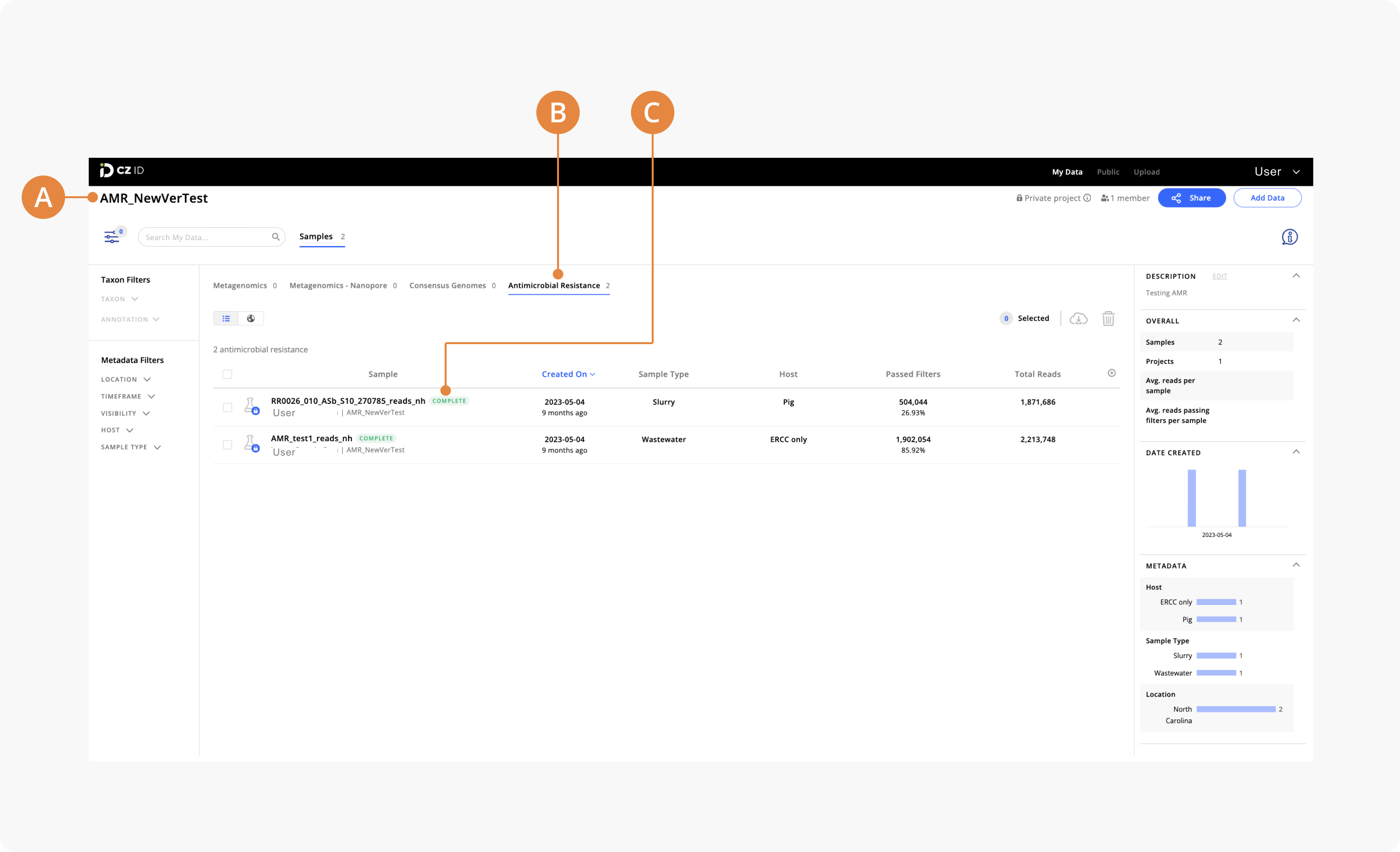Click the '0 Selected' counter

click(1024, 319)
